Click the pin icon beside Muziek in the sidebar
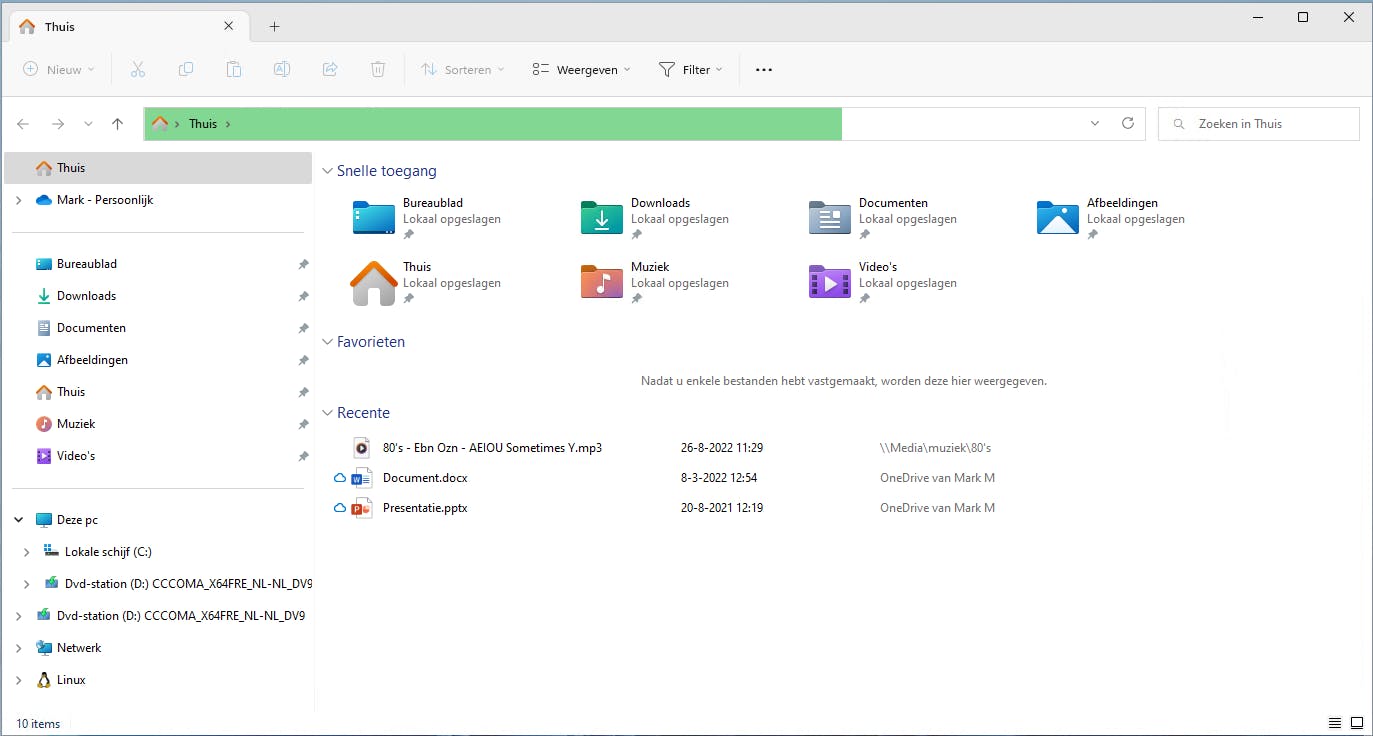Viewport: 1373px width, 736px height. [x=303, y=424]
